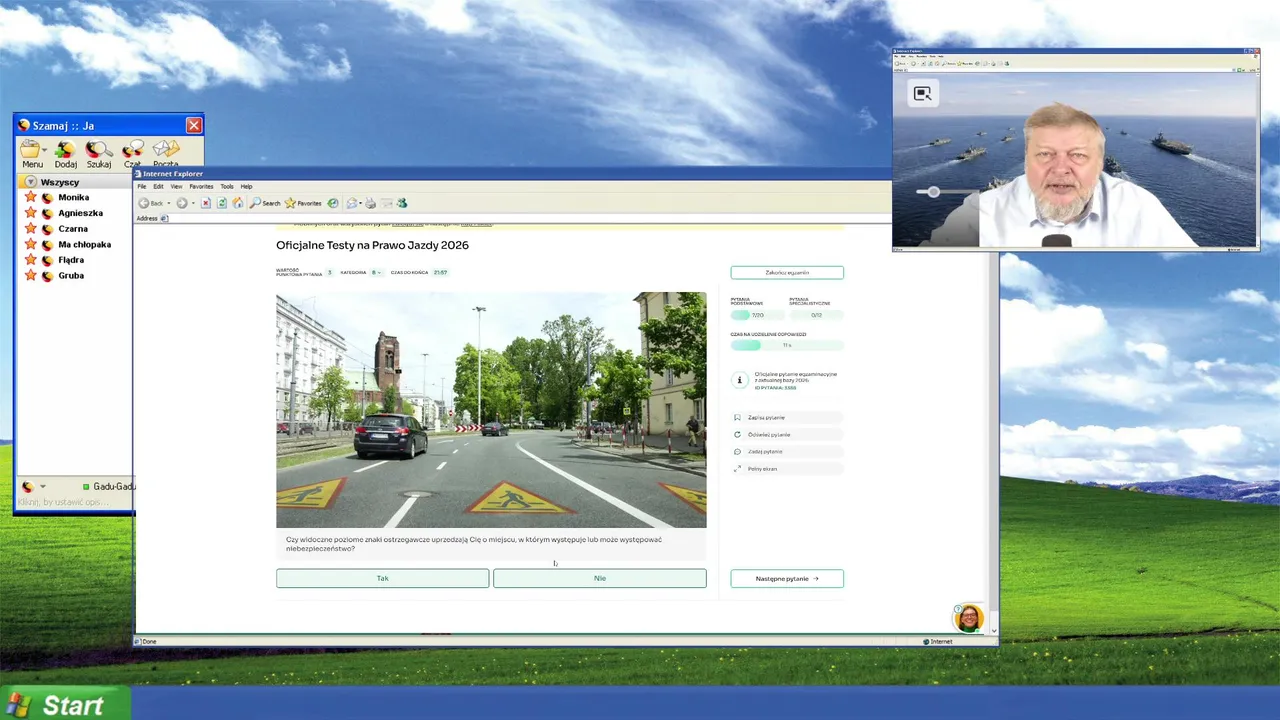The width and height of the screenshot is (1280, 720).
Task: Answer the question with Nie
Action: pyautogui.click(x=599, y=578)
